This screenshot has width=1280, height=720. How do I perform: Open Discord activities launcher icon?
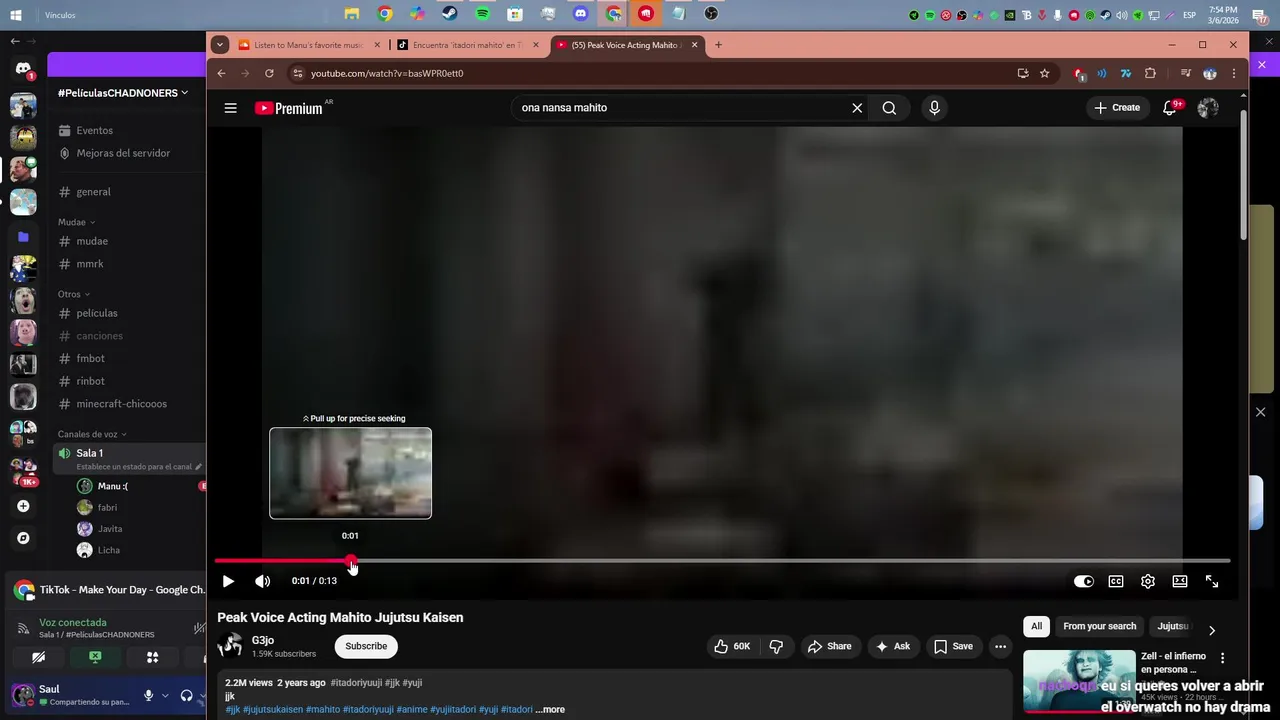click(x=152, y=657)
